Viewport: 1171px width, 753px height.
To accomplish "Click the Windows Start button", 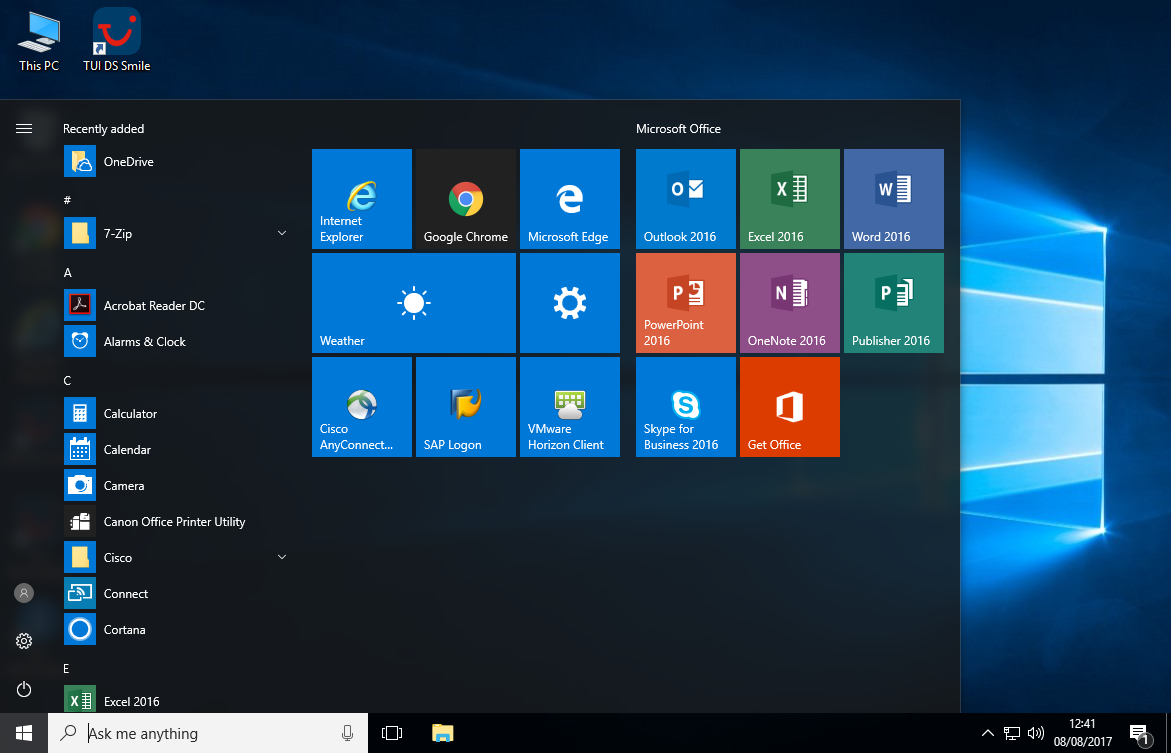I will [24, 733].
